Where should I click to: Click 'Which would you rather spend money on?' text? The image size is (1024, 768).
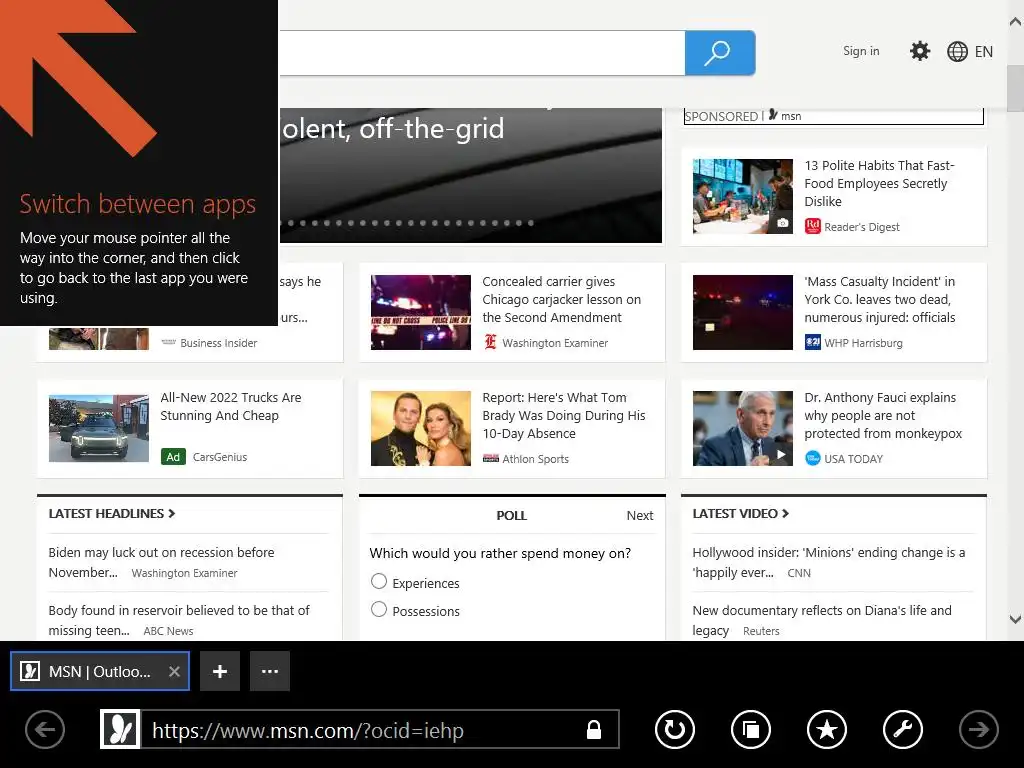click(x=500, y=553)
